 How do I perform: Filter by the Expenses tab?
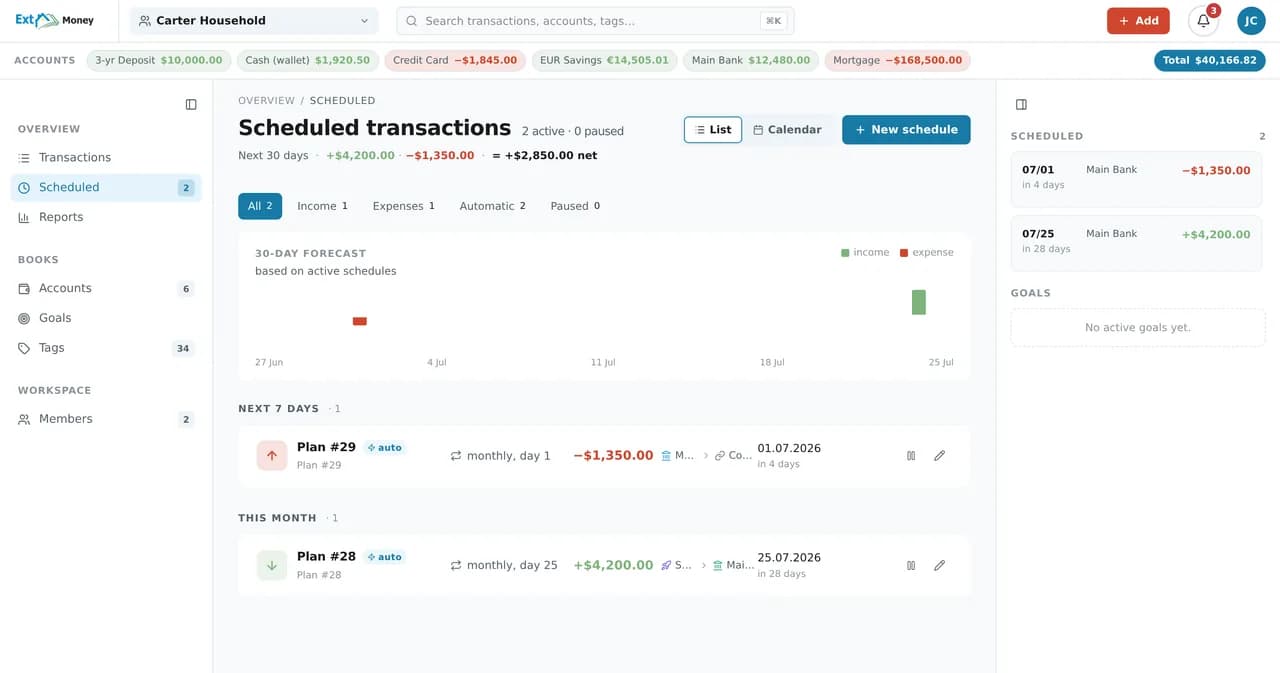pyautogui.click(x=404, y=206)
